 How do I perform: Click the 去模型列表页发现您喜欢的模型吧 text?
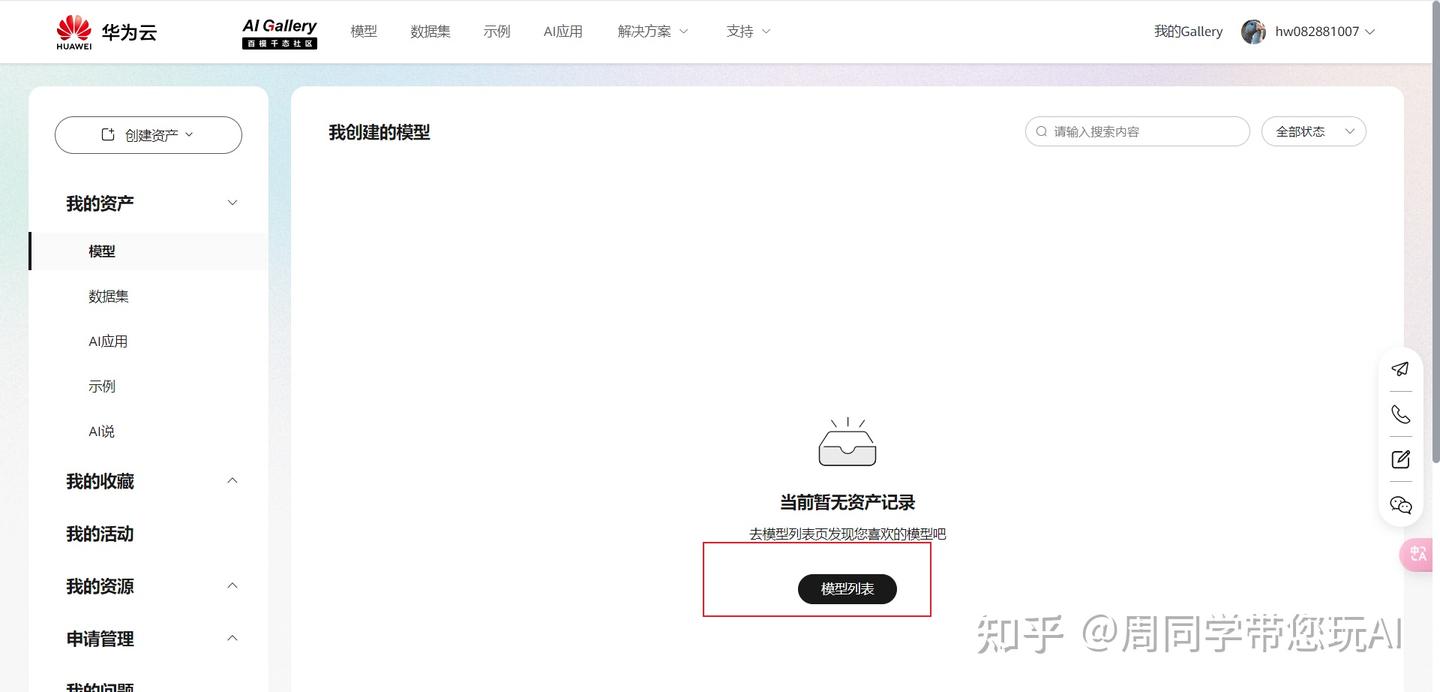point(847,534)
